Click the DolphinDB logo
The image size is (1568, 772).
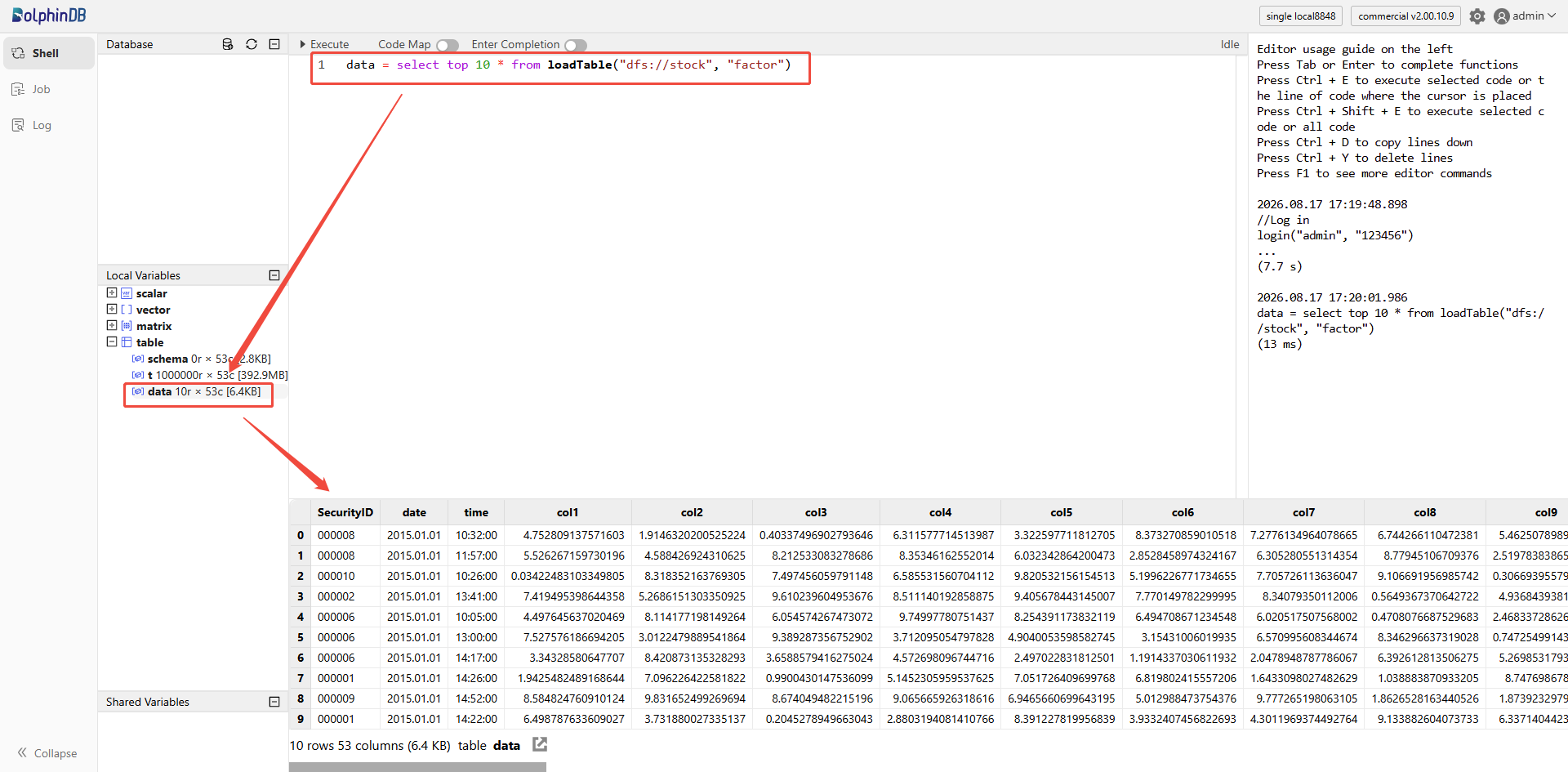(x=49, y=16)
